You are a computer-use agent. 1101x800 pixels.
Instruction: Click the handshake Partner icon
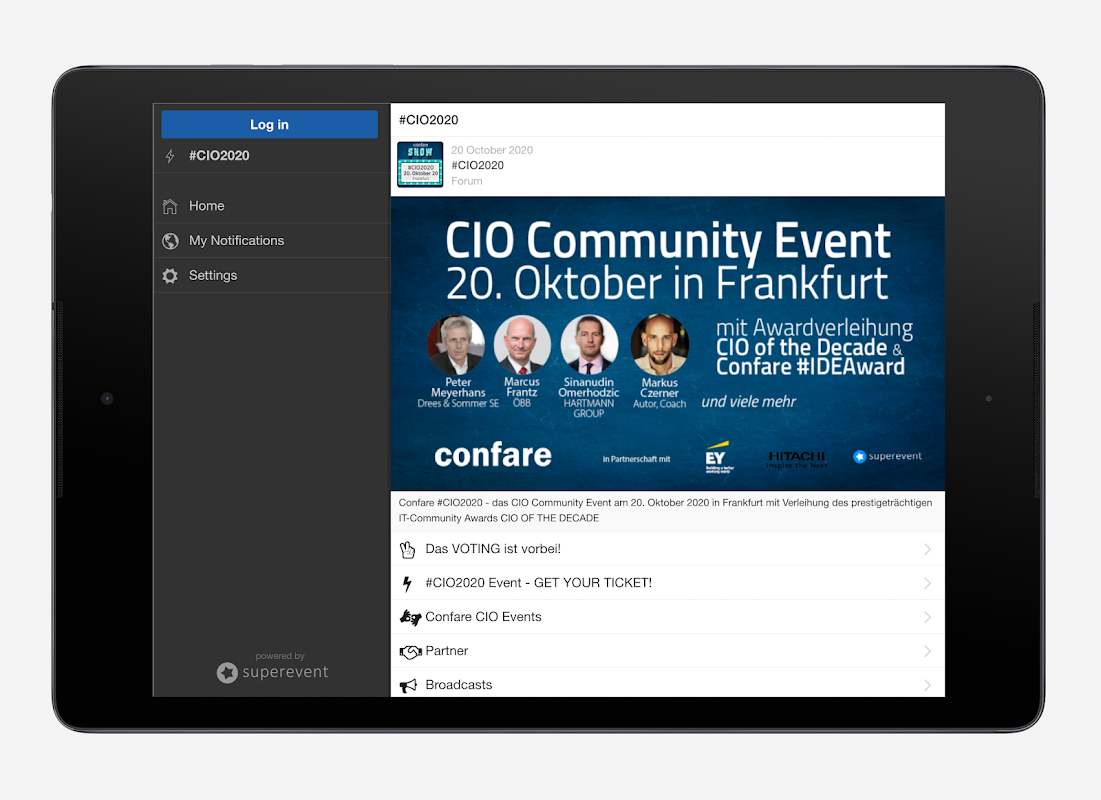(410, 652)
